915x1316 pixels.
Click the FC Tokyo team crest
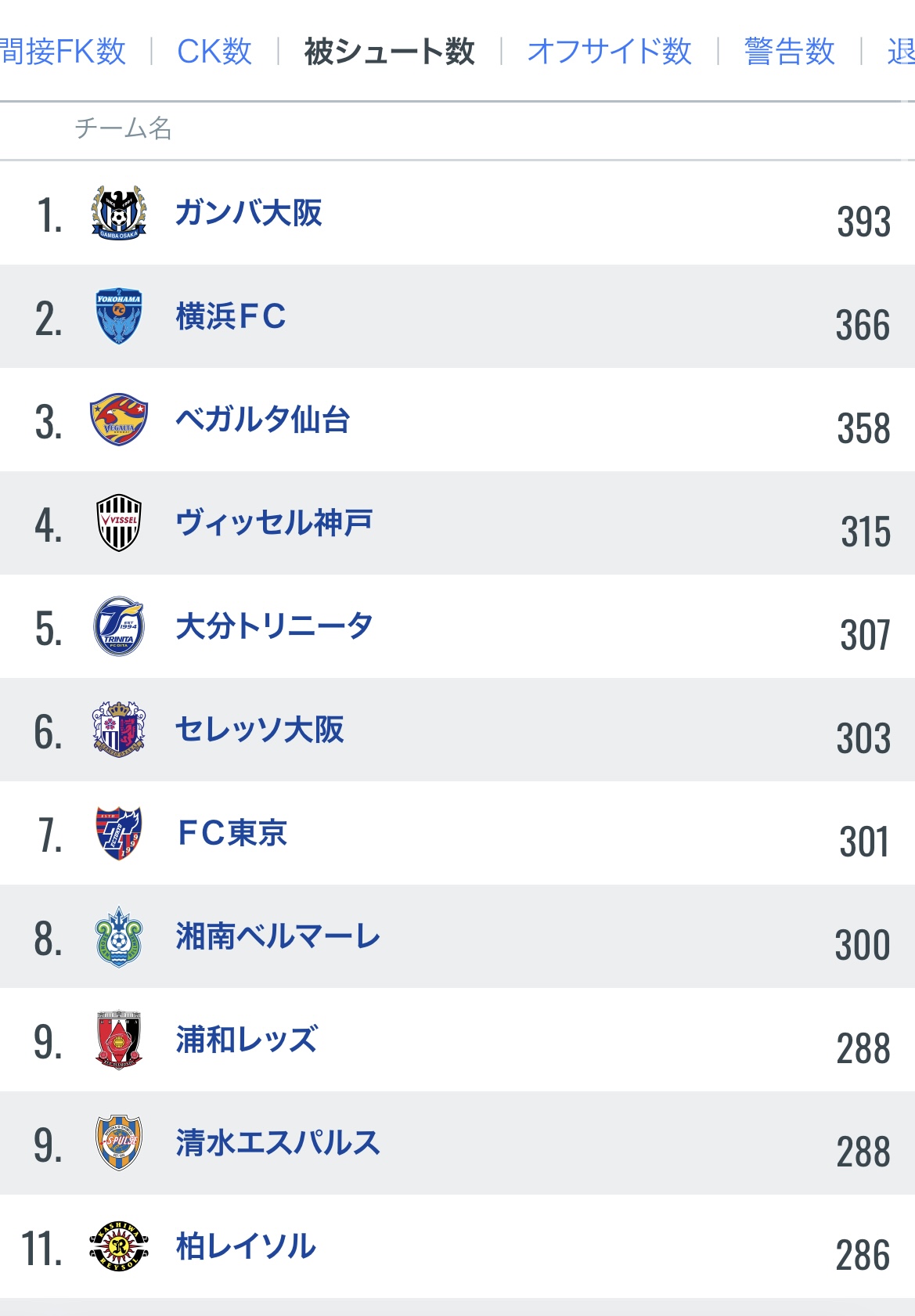pyautogui.click(x=119, y=833)
